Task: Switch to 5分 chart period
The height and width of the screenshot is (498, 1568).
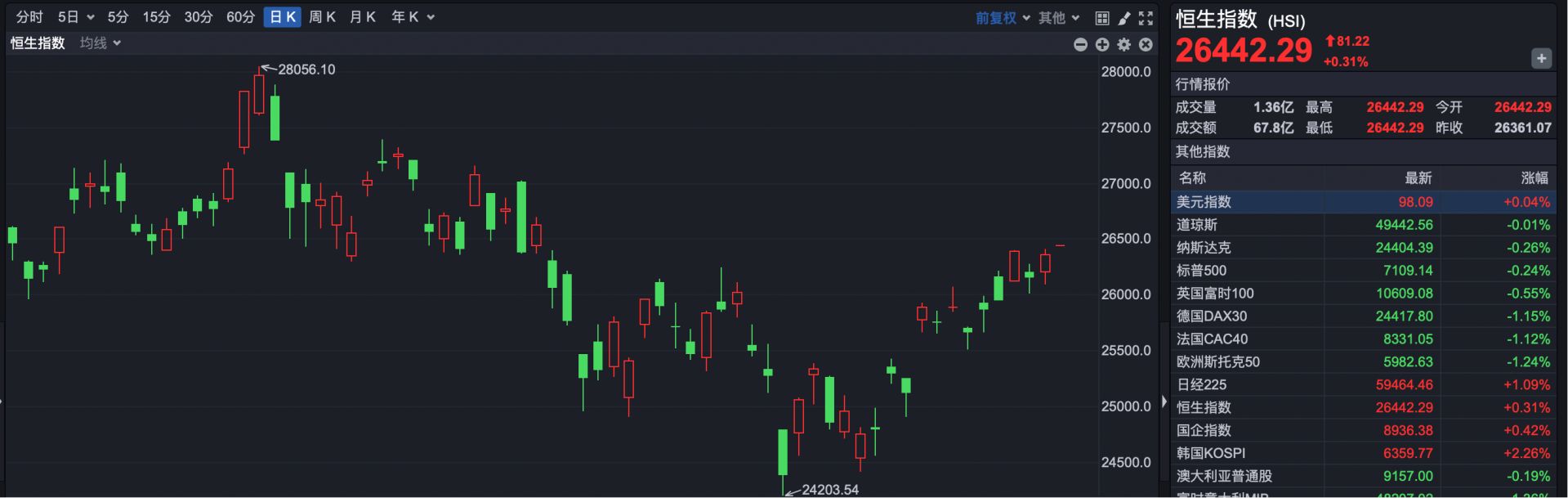Action: pos(118,17)
